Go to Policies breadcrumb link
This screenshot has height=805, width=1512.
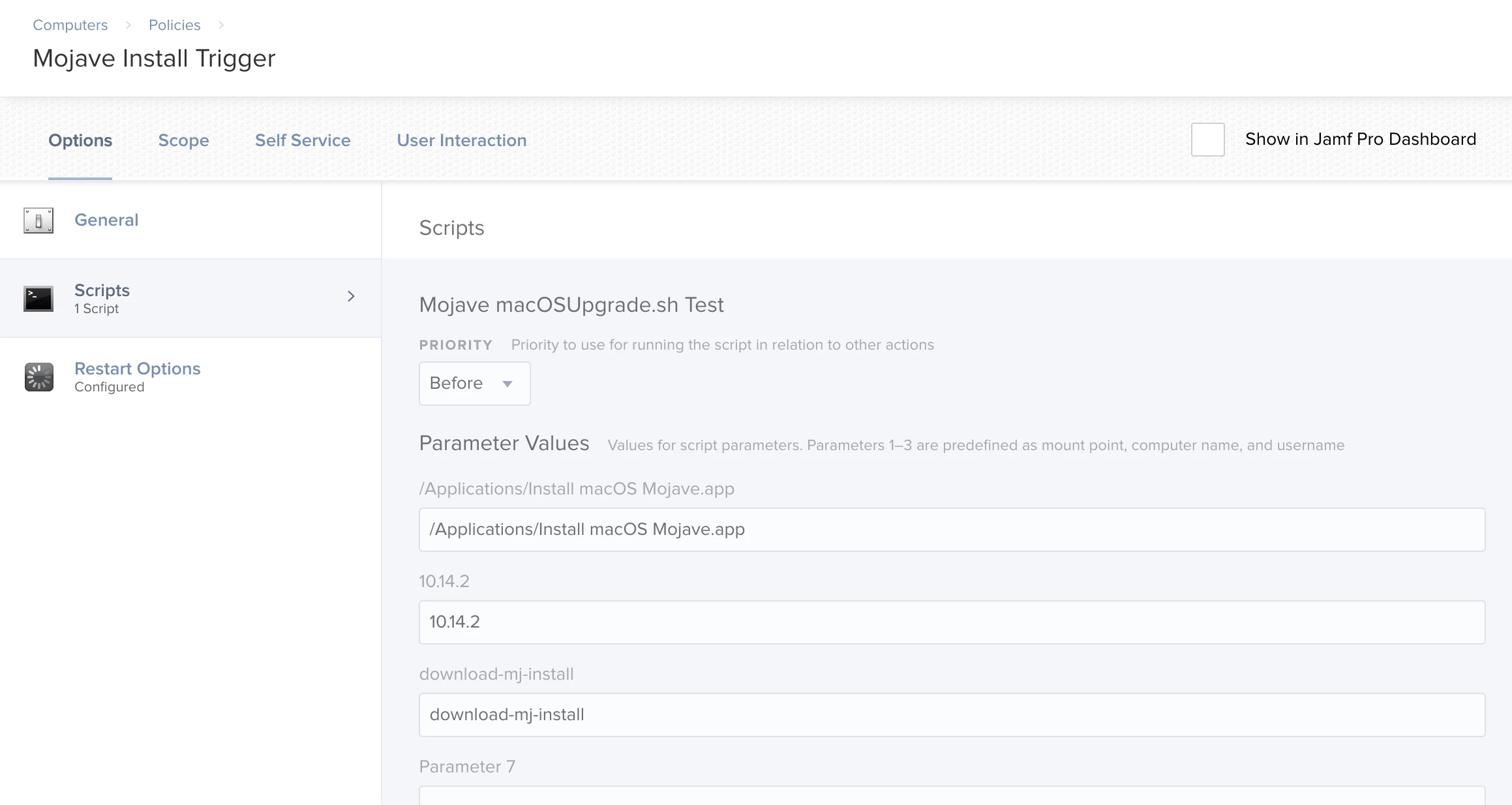175,25
